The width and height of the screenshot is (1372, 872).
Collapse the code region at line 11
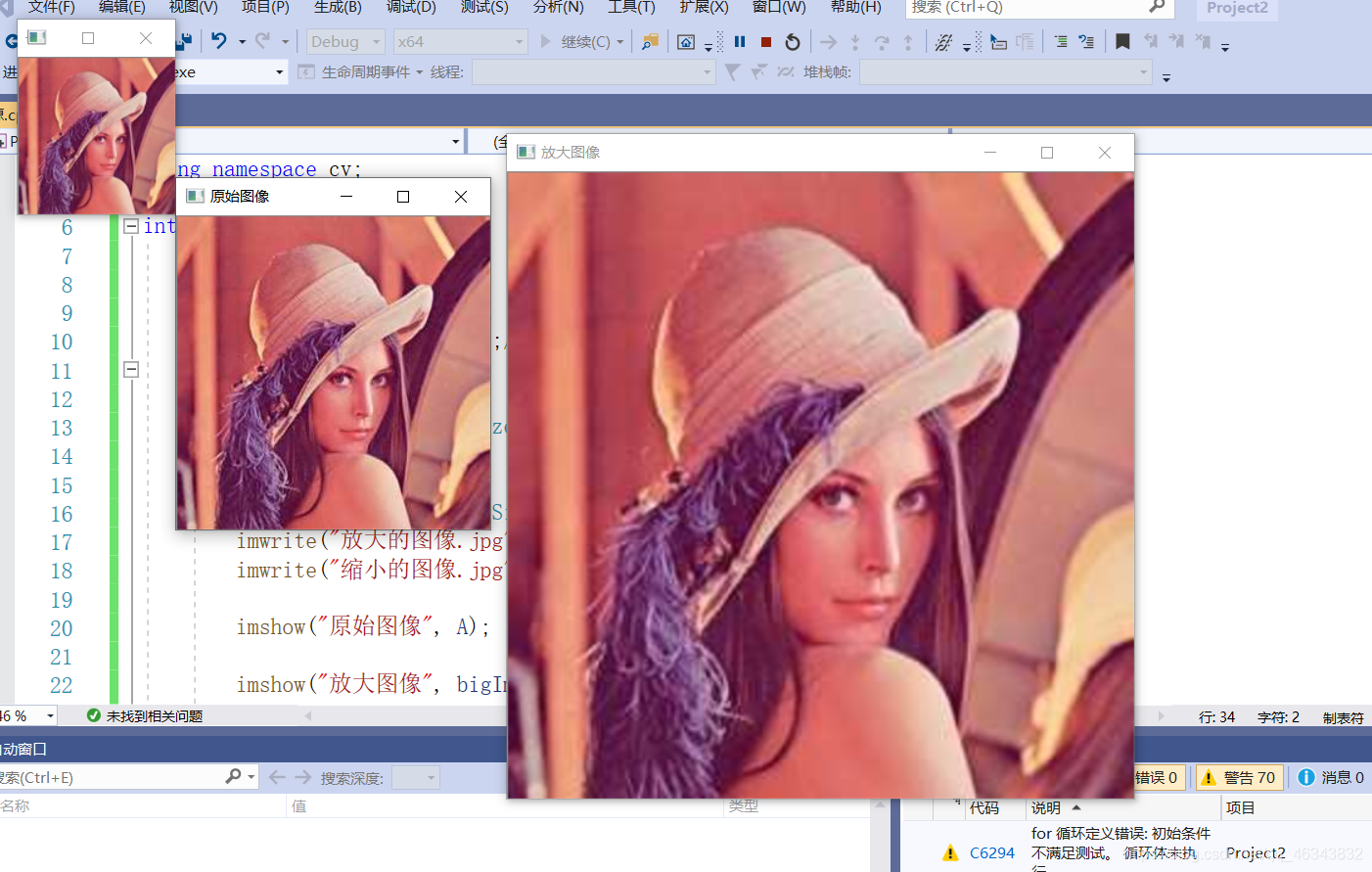click(131, 370)
